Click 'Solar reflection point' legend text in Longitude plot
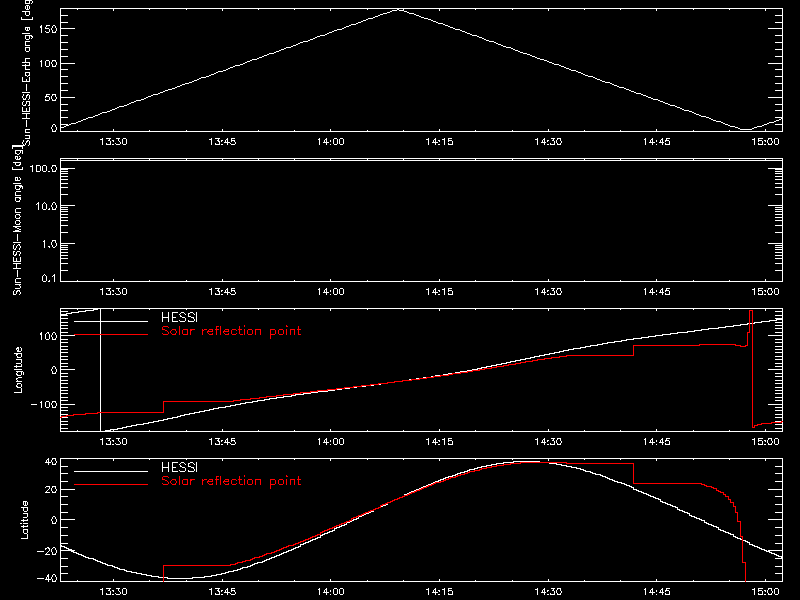The height and width of the screenshot is (600, 800). click(231, 331)
